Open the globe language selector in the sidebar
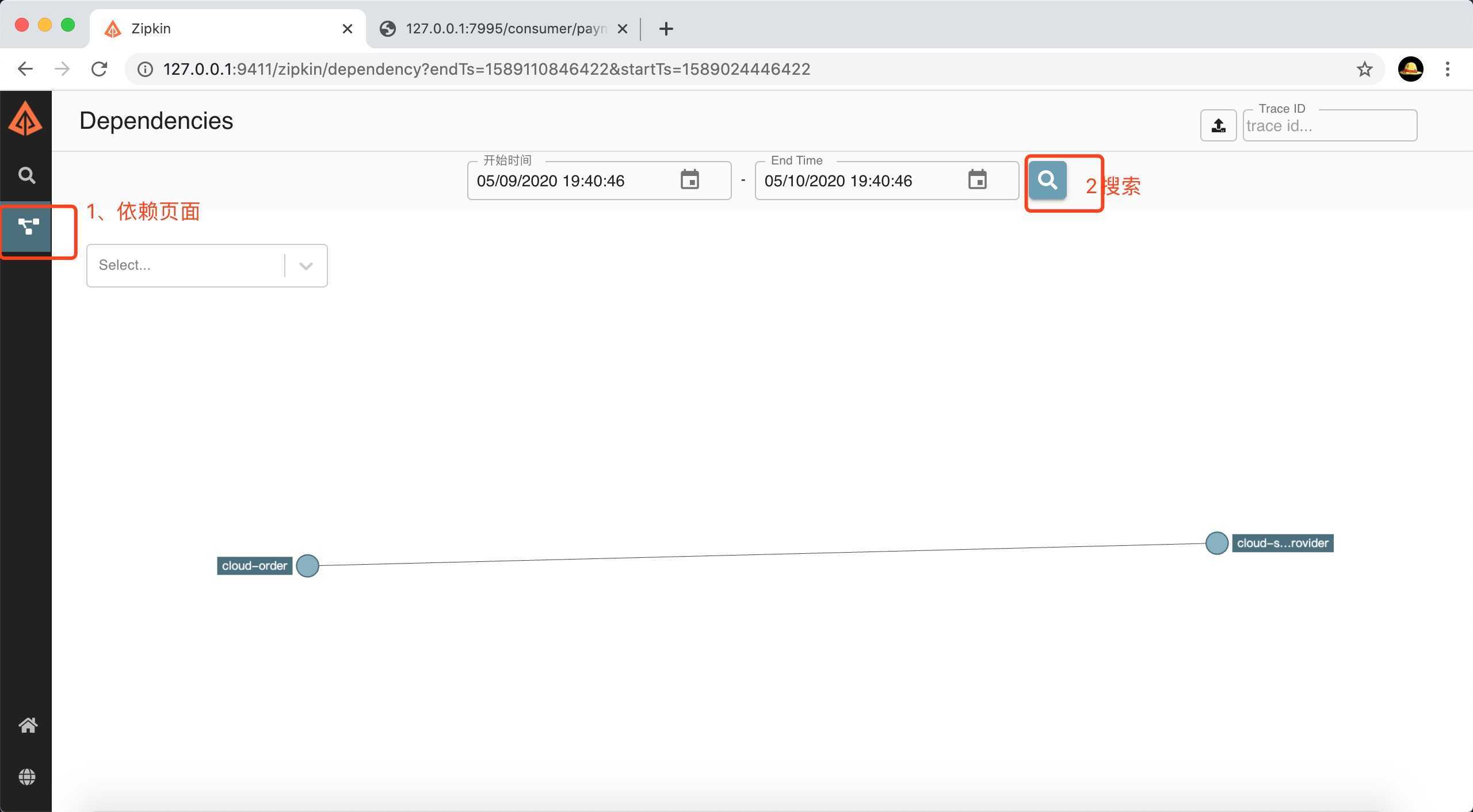Image resolution: width=1473 pixels, height=812 pixels. (x=27, y=777)
